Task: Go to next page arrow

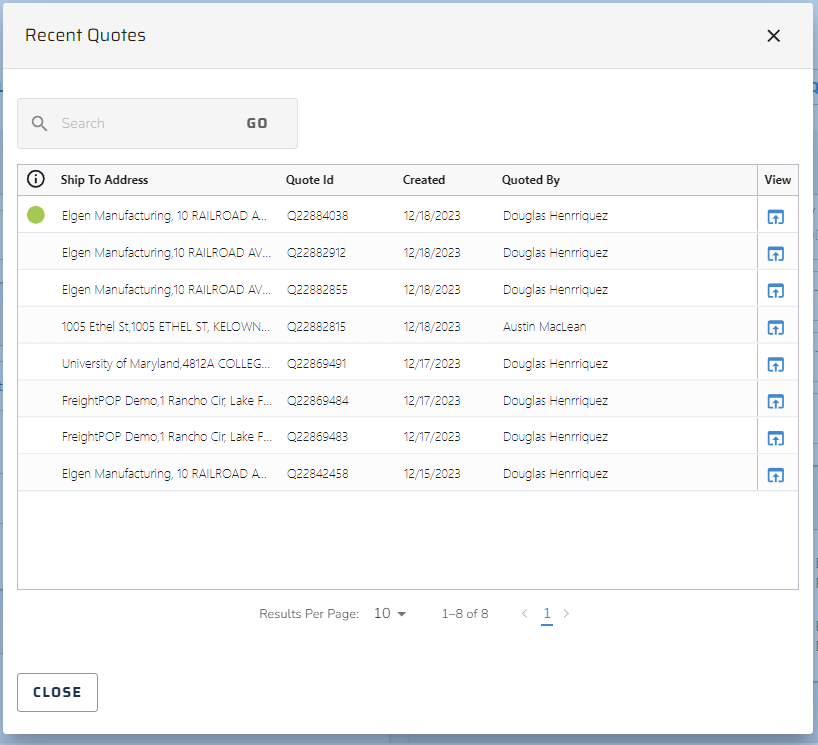Action: click(566, 614)
